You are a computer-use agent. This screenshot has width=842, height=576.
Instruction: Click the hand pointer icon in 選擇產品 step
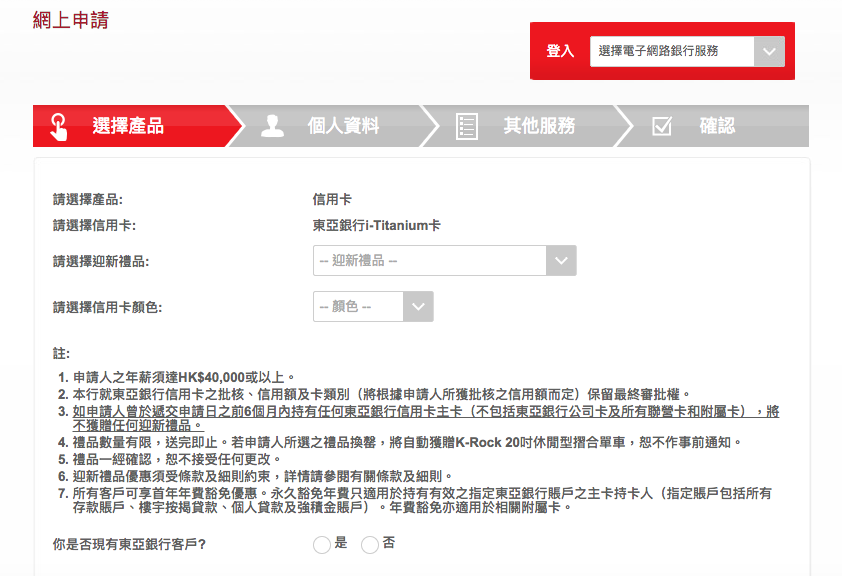point(58,126)
